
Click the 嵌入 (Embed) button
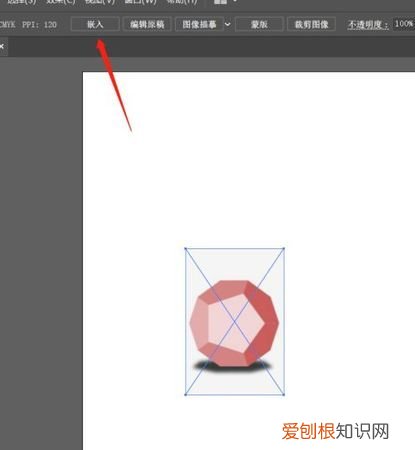(x=95, y=24)
